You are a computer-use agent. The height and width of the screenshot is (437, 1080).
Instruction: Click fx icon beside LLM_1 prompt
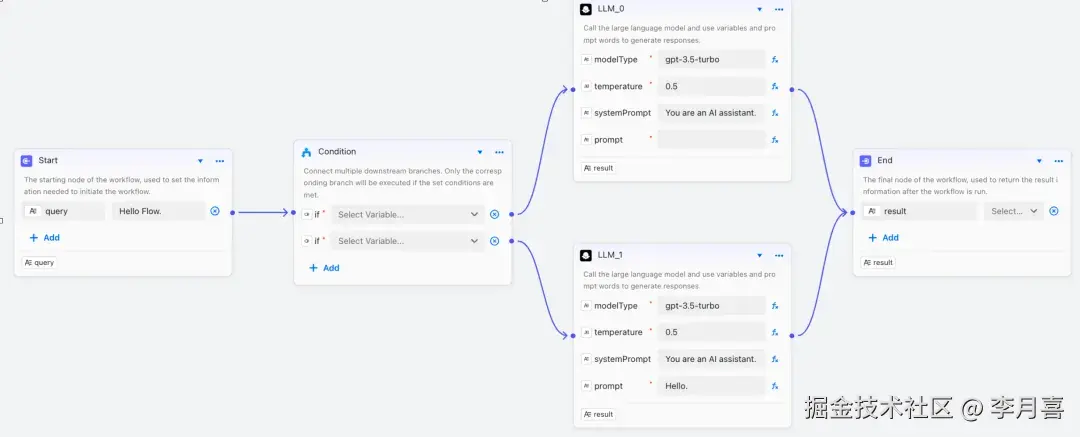click(x=775, y=386)
